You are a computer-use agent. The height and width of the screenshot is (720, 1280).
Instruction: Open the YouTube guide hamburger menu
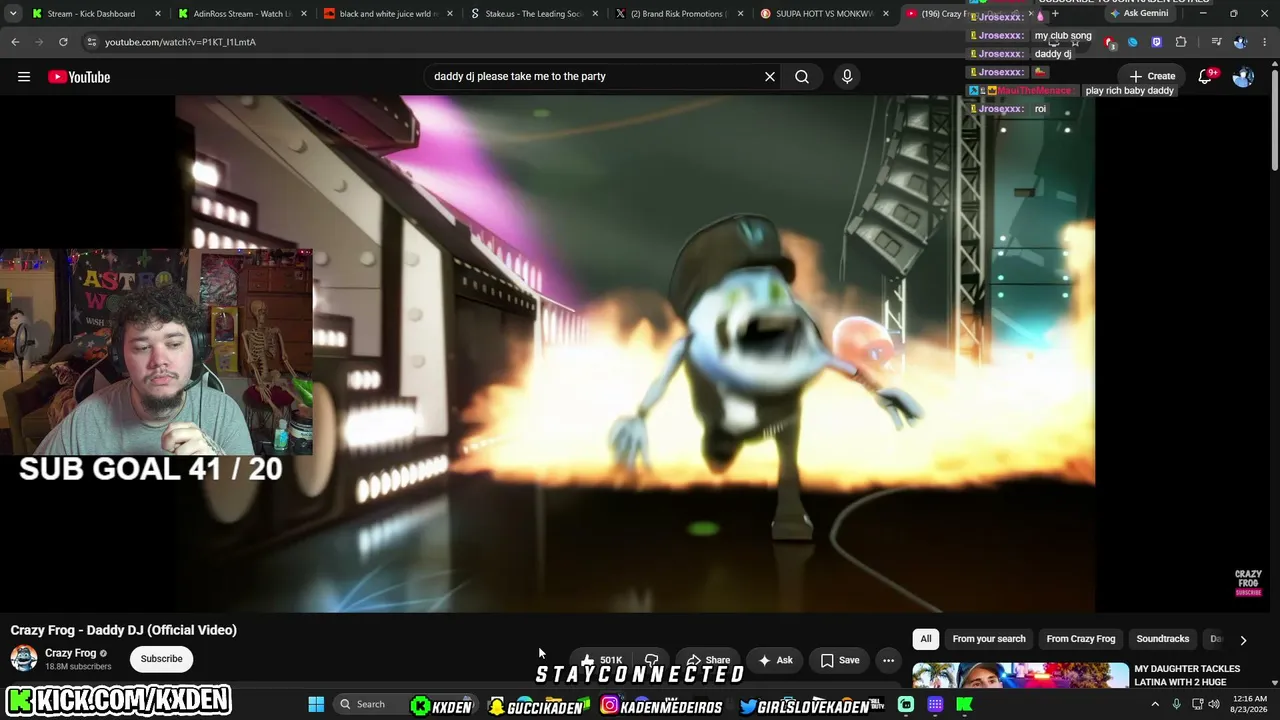pyautogui.click(x=24, y=77)
